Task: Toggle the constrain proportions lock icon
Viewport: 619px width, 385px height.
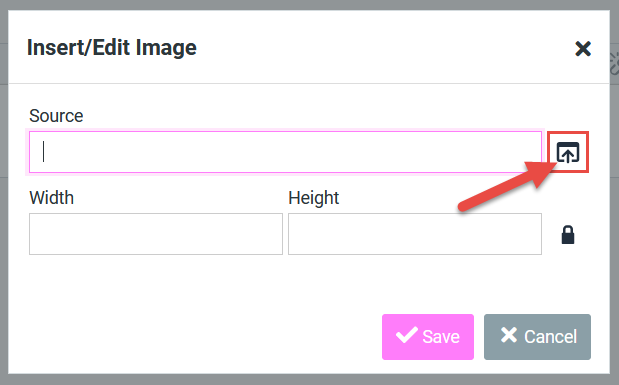Action: (568, 235)
